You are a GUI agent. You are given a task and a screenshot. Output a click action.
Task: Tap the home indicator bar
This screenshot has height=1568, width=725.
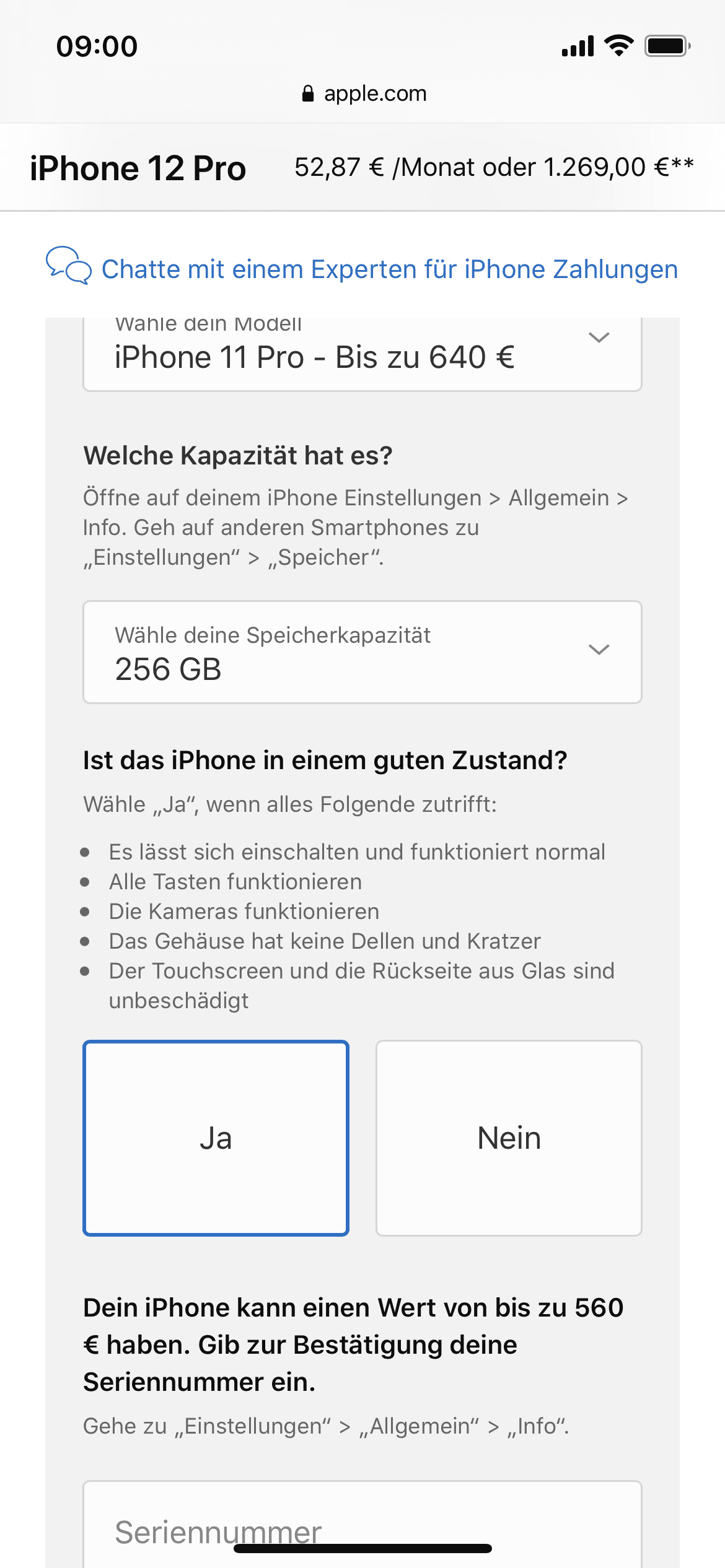[362, 1548]
